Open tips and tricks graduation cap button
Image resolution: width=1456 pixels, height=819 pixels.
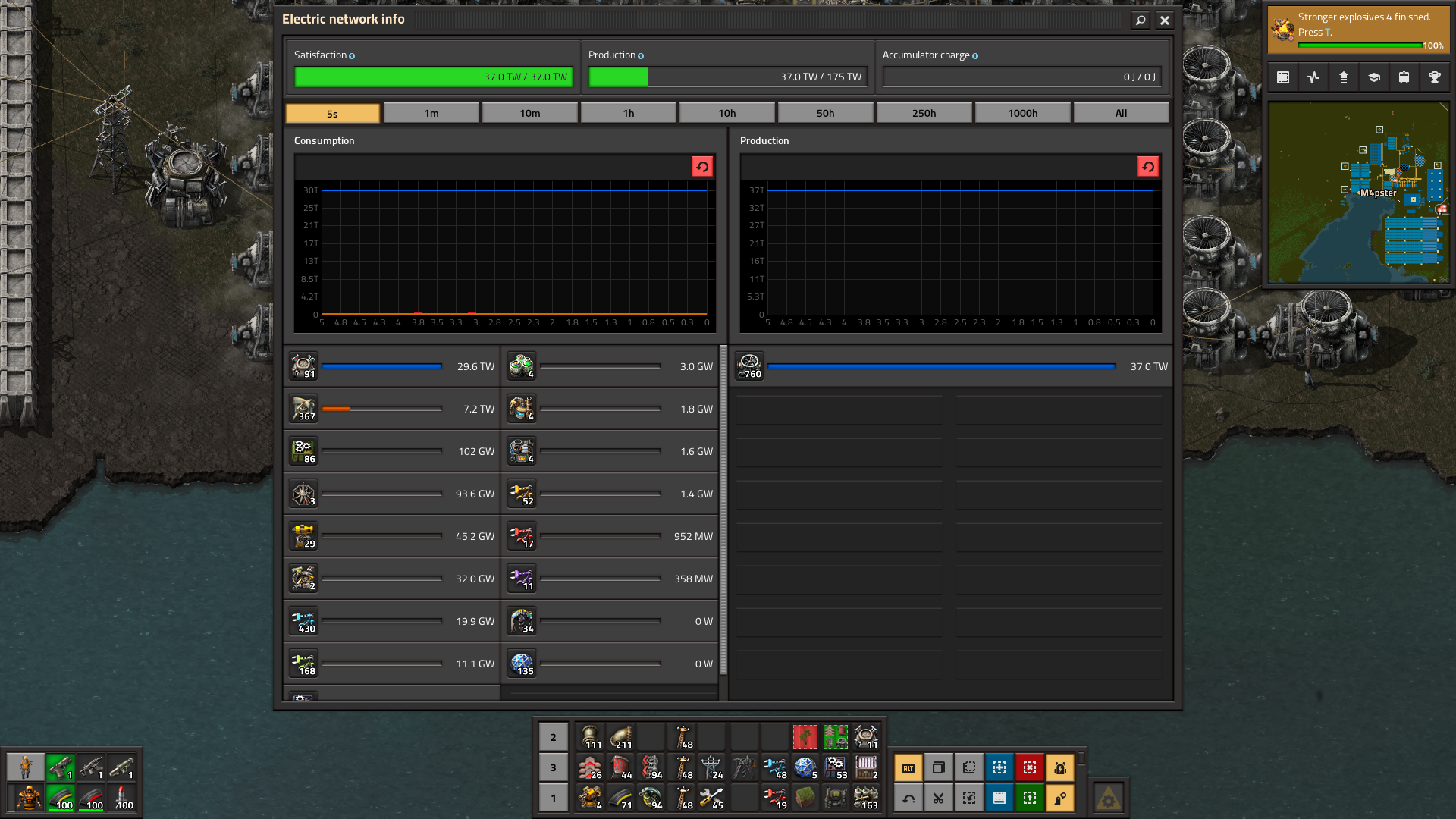click(1374, 77)
